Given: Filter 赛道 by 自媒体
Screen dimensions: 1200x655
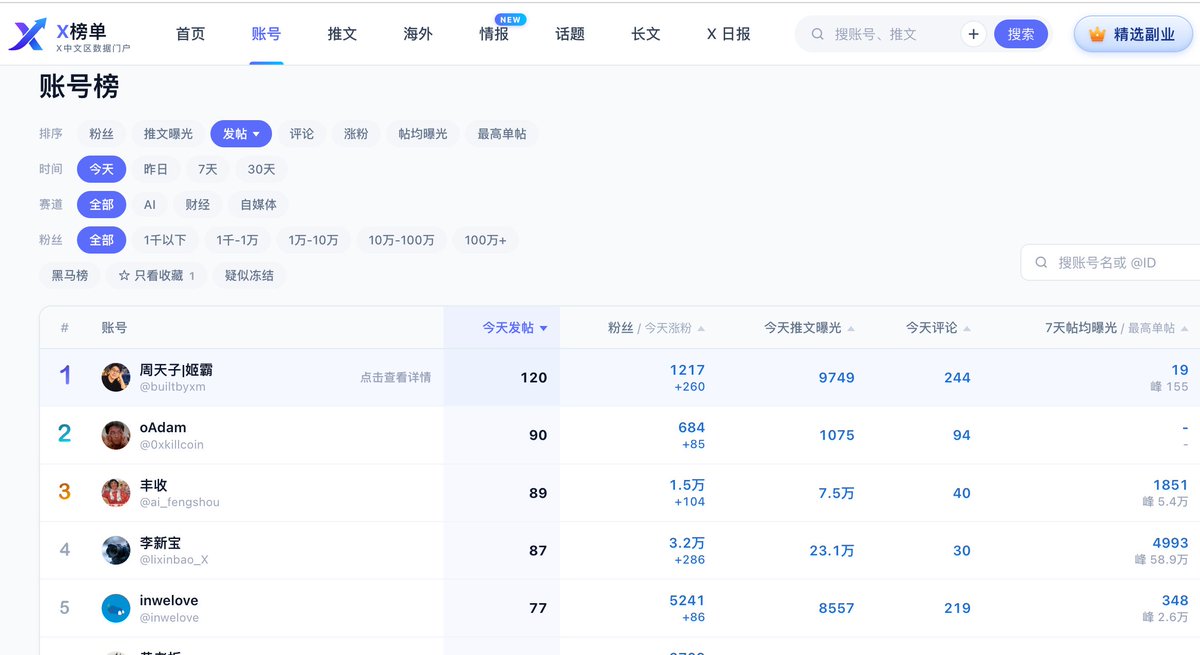Looking at the screenshot, I should point(258,205).
